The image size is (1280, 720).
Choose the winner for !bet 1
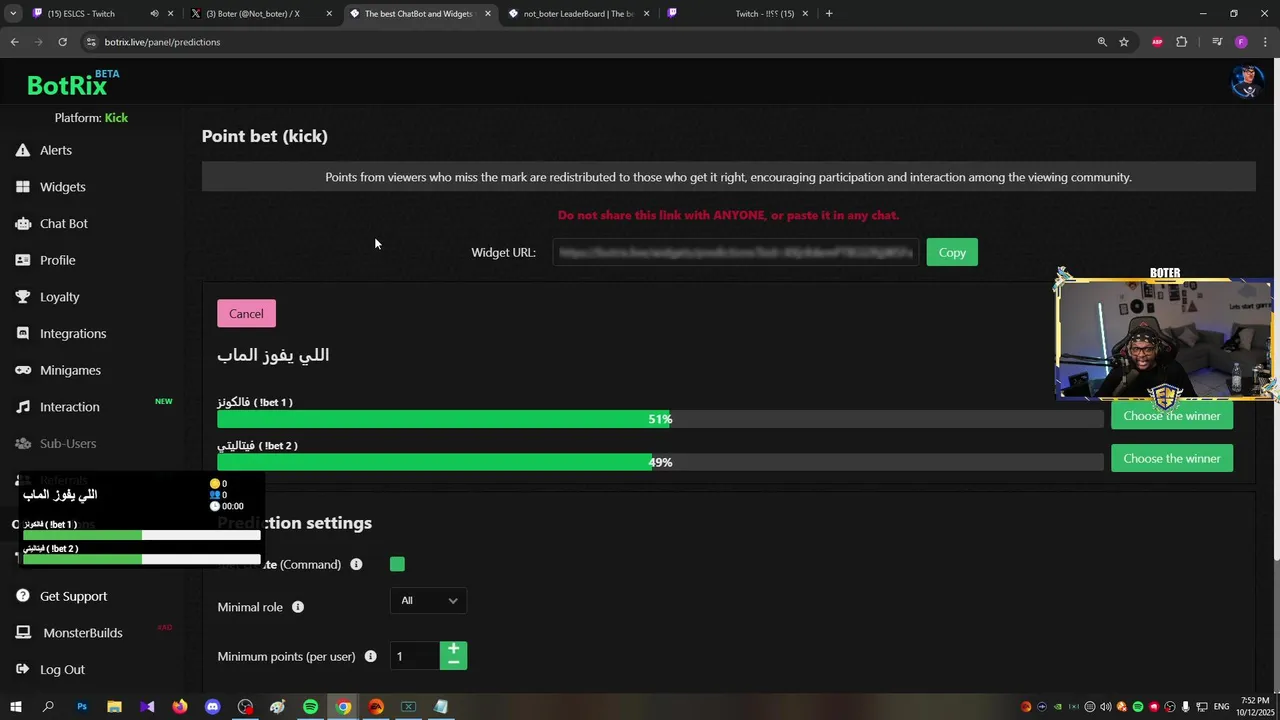(1171, 416)
